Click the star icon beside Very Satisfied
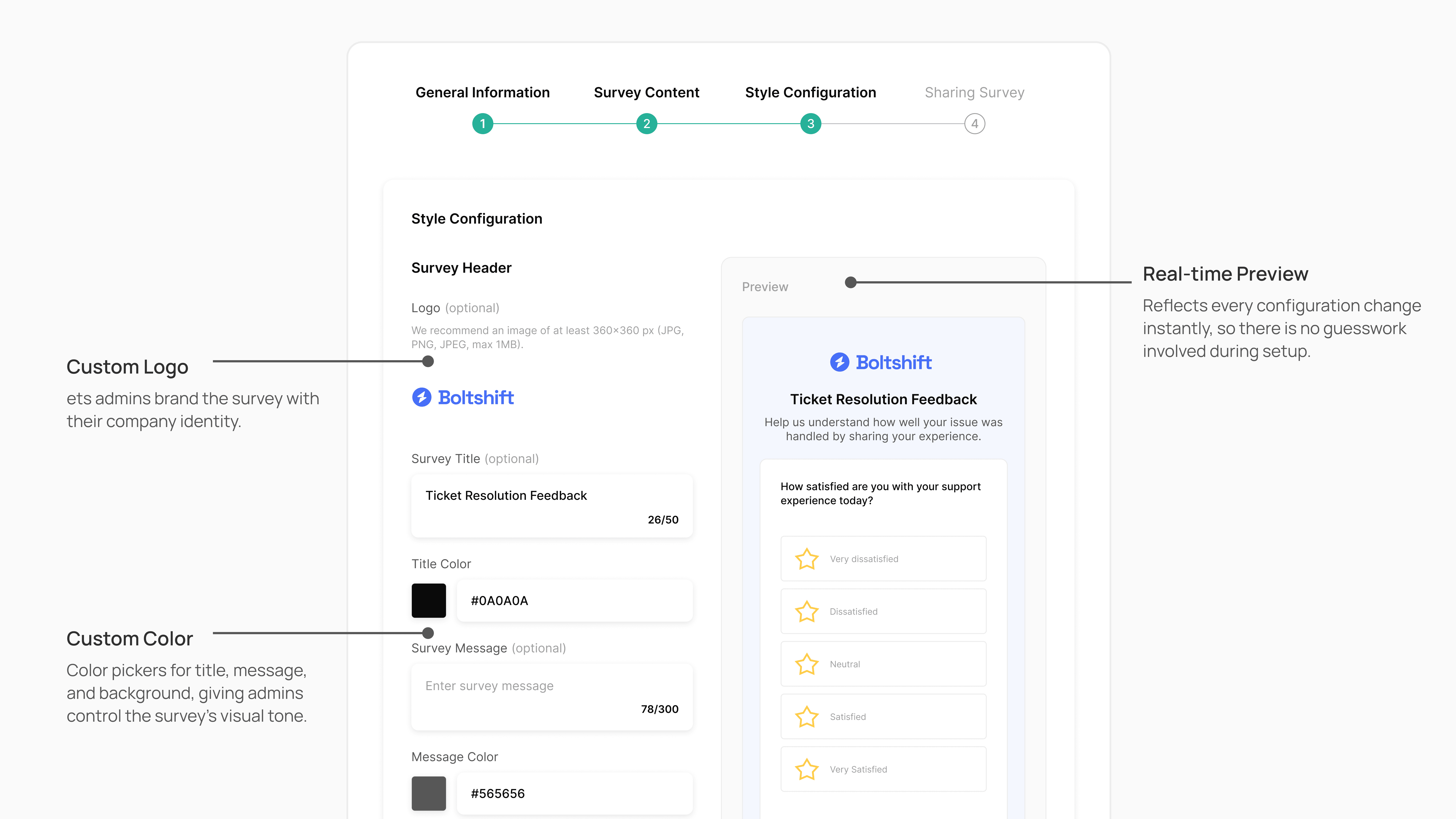1456x819 pixels. (807, 769)
